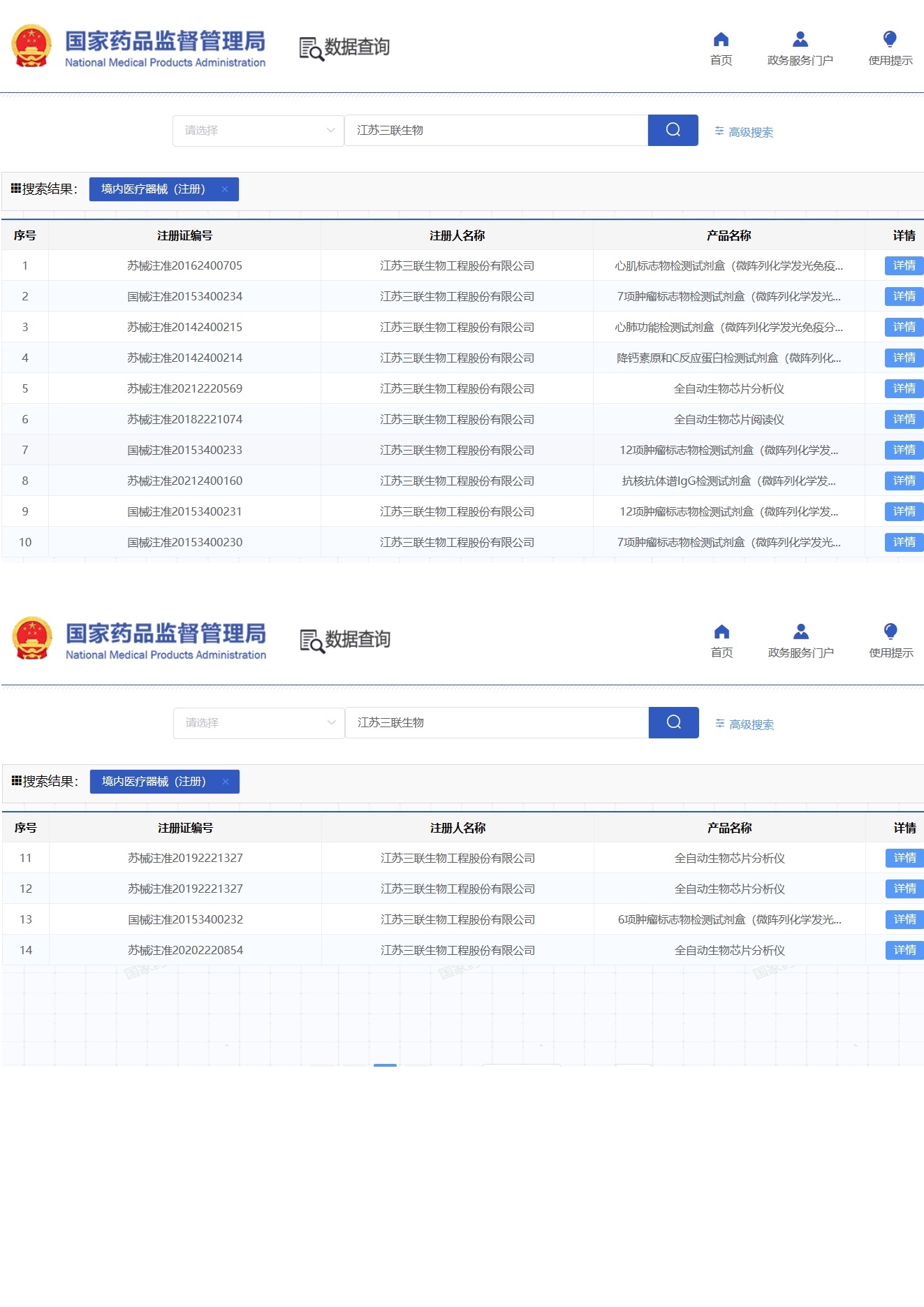Focus the 江苏三联生物 search box above results 1–10
The width and height of the screenshot is (924, 1307).
pos(497,131)
